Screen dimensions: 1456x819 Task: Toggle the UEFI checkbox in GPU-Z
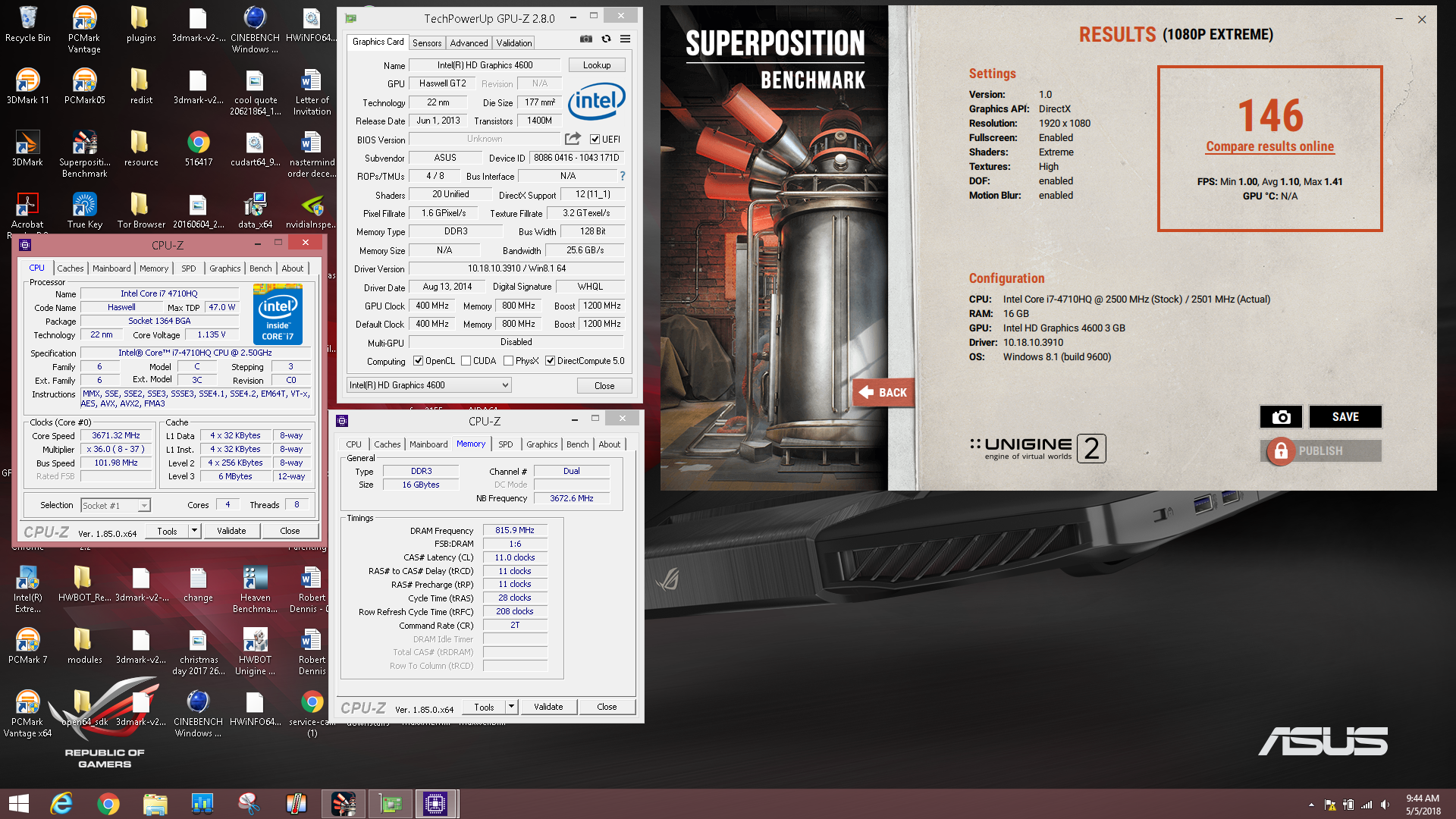[x=595, y=140]
